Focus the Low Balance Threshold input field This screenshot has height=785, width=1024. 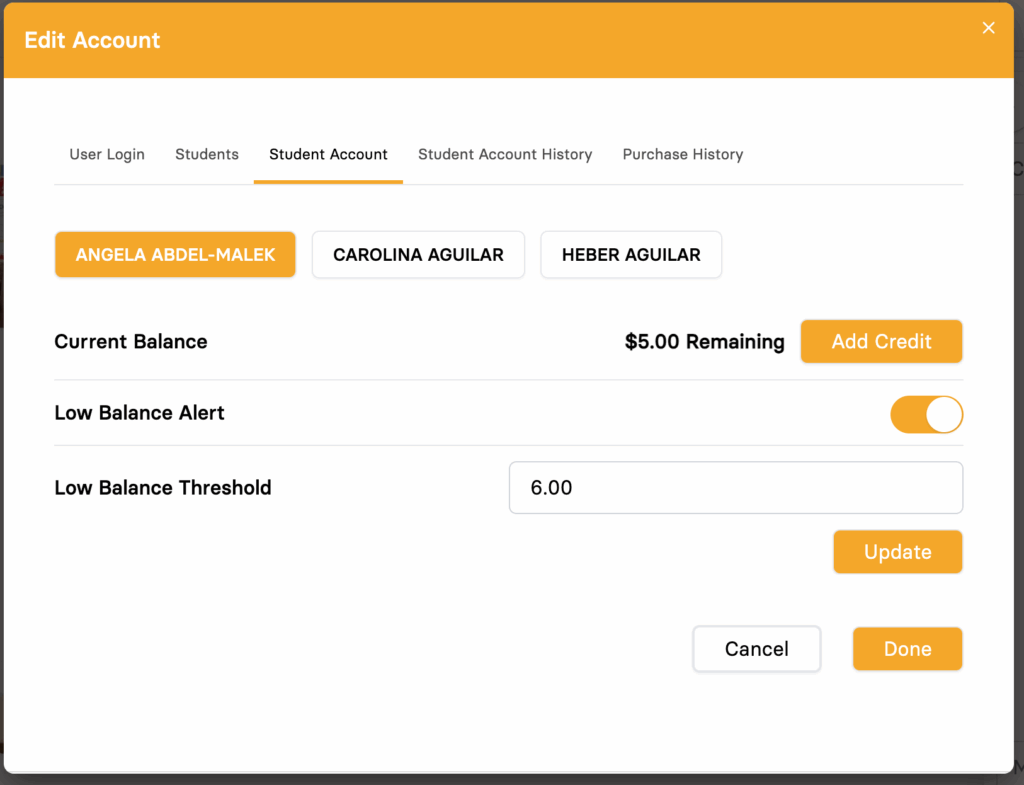735,488
